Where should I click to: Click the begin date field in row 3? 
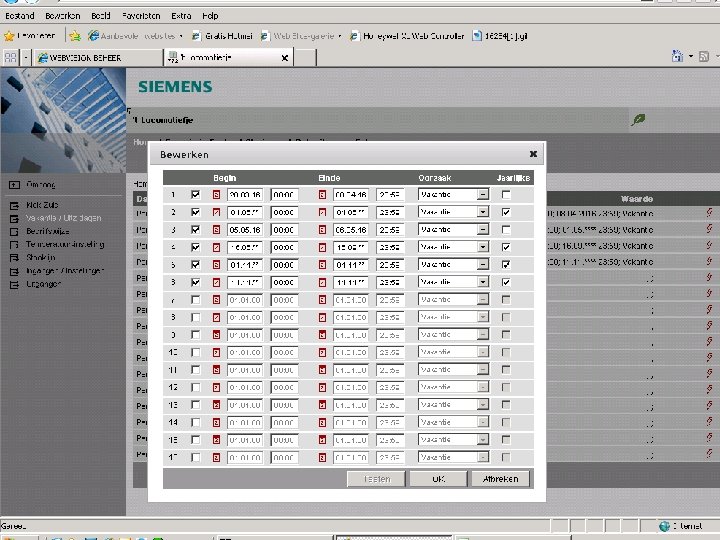245,230
